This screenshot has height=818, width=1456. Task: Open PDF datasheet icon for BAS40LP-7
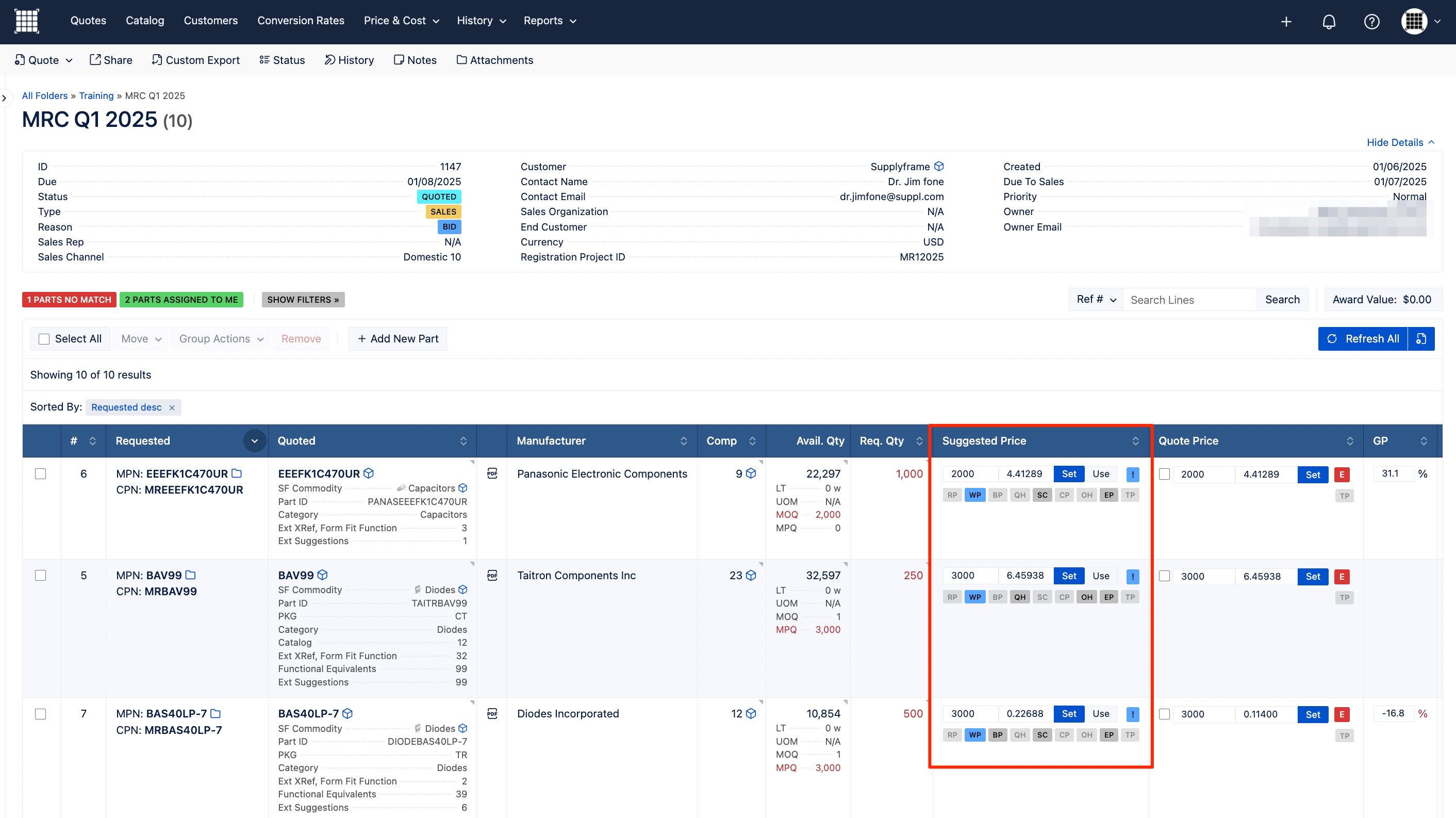(x=492, y=713)
